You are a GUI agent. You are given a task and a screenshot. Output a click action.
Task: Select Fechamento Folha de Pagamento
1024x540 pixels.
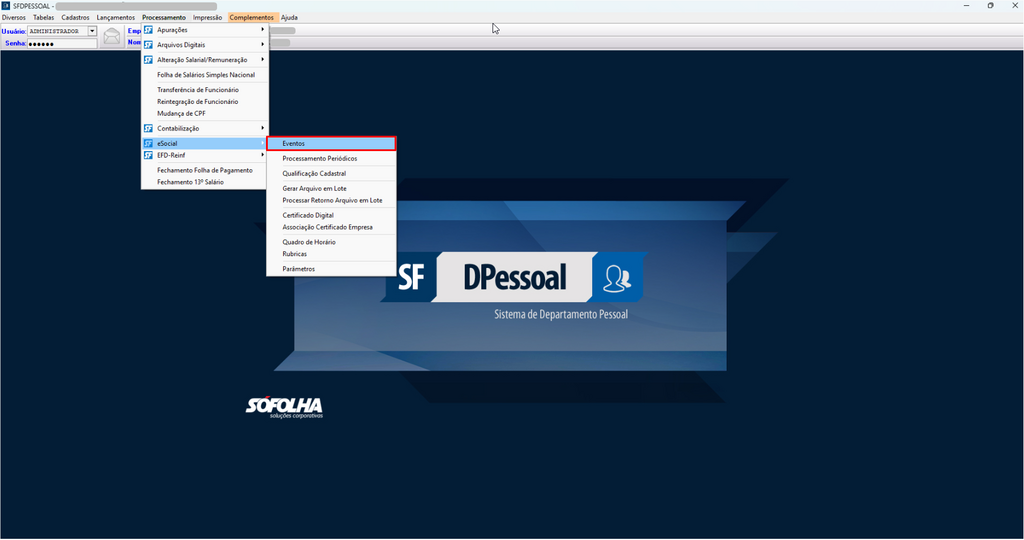click(x=205, y=170)
